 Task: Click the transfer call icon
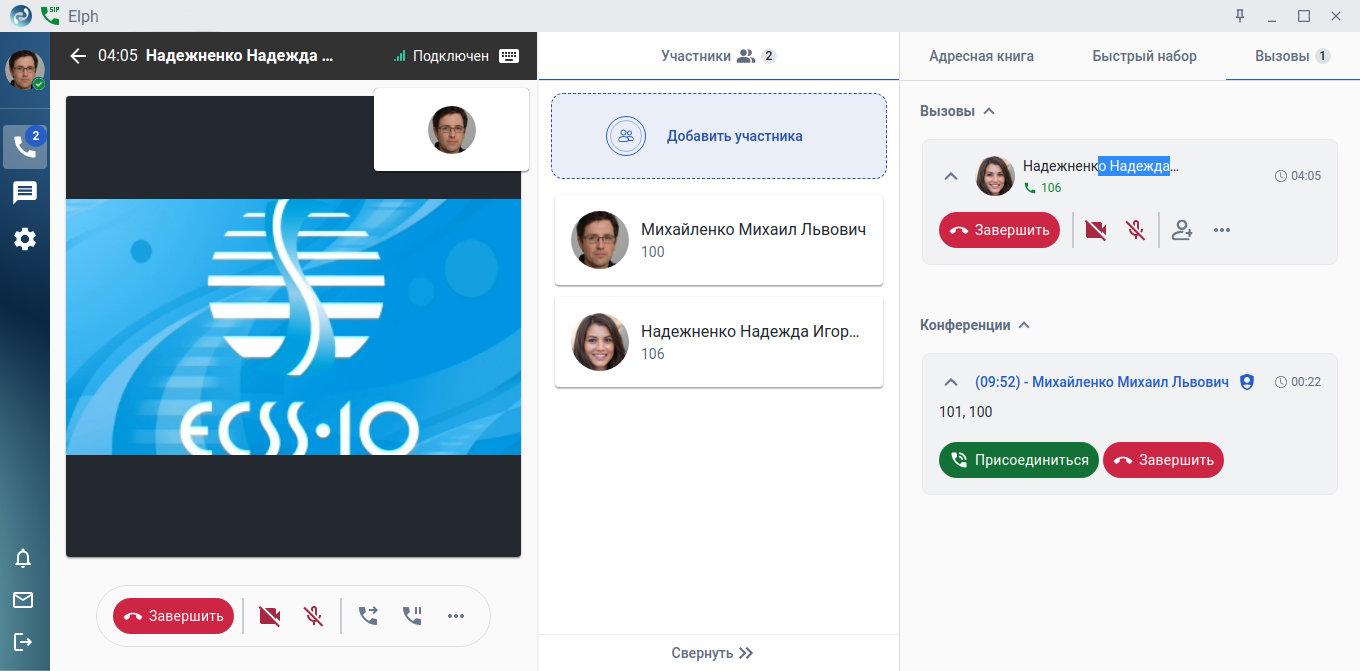pos(368,616)
